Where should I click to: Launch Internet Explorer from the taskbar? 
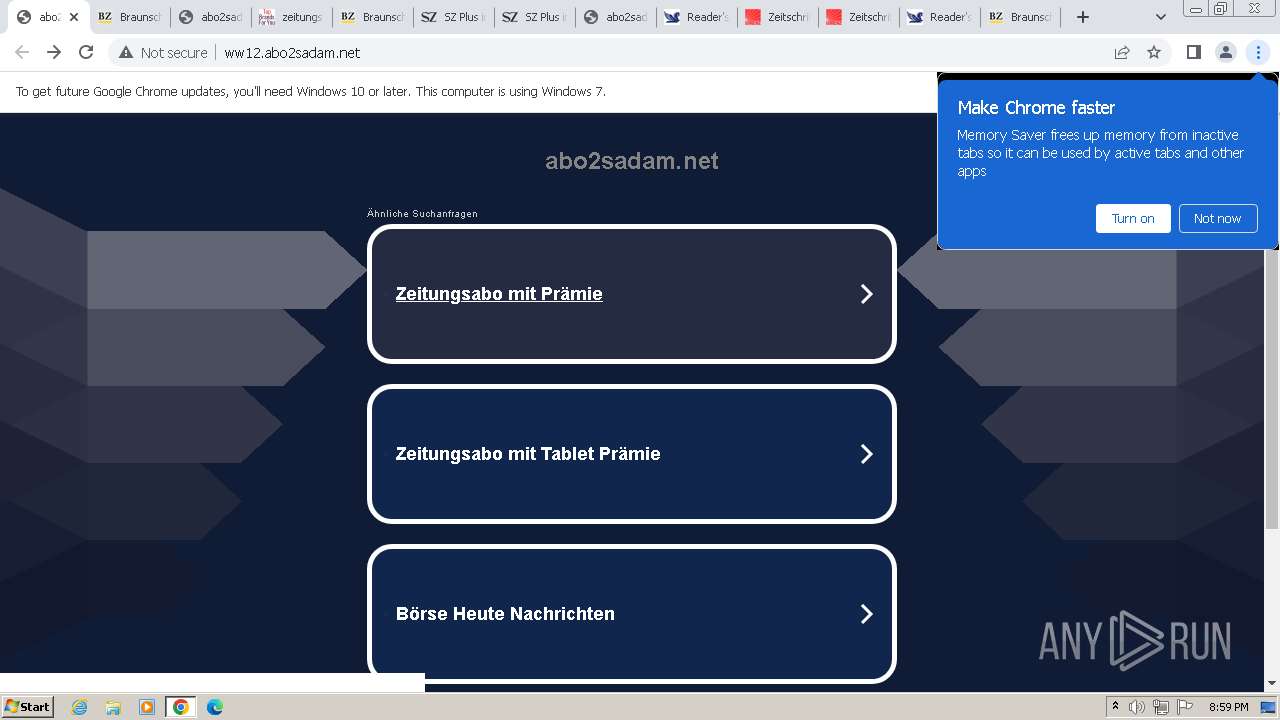80,707
